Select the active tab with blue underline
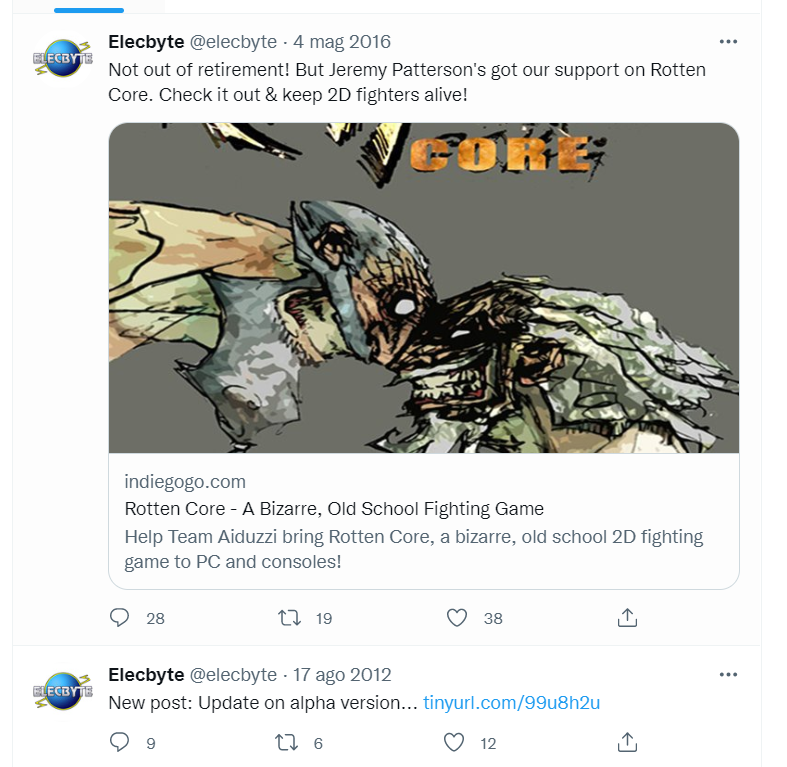The image size is (787, 767). pyautogui.click(x=89, y=6)
